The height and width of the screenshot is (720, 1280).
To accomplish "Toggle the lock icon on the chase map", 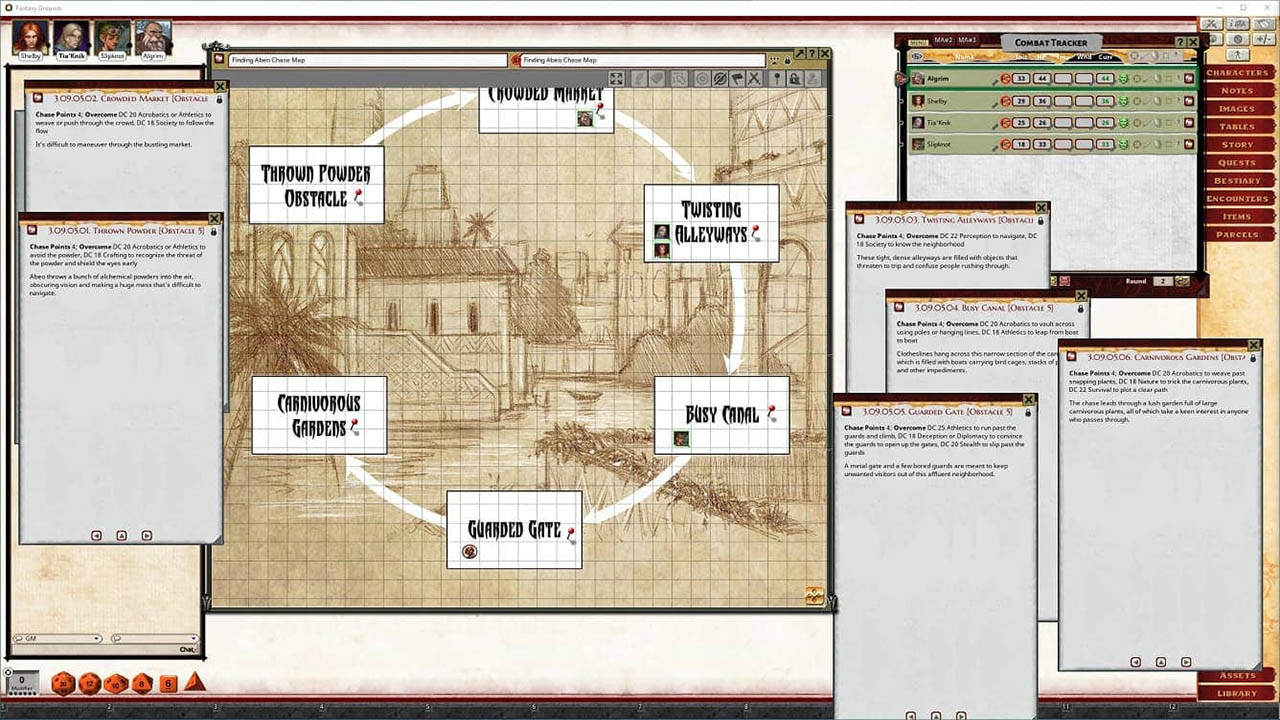I will tap(795, 78).
